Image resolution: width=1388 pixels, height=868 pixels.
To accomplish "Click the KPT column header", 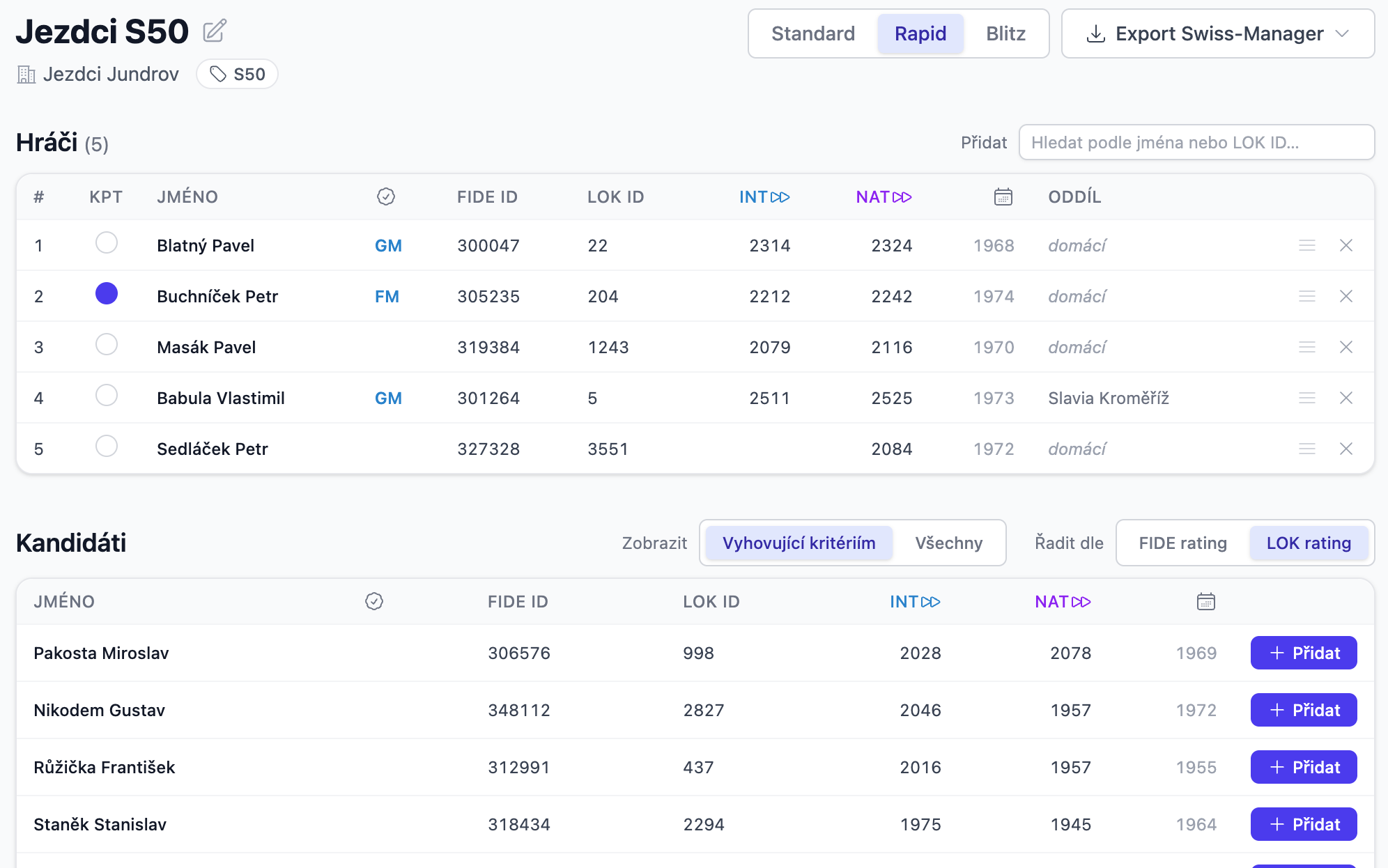I will tap(106, 197).
